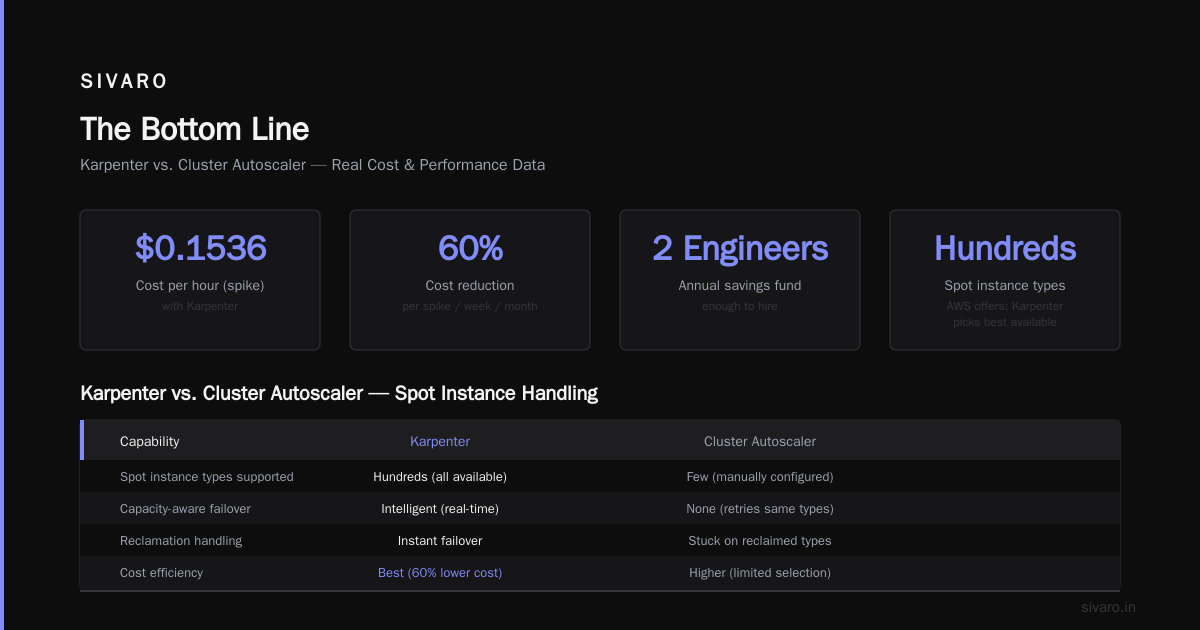This screenshot has height=630, width=1200.
Task: Click the Hundreds spot instance types card
Action: tap(1005, 280)
